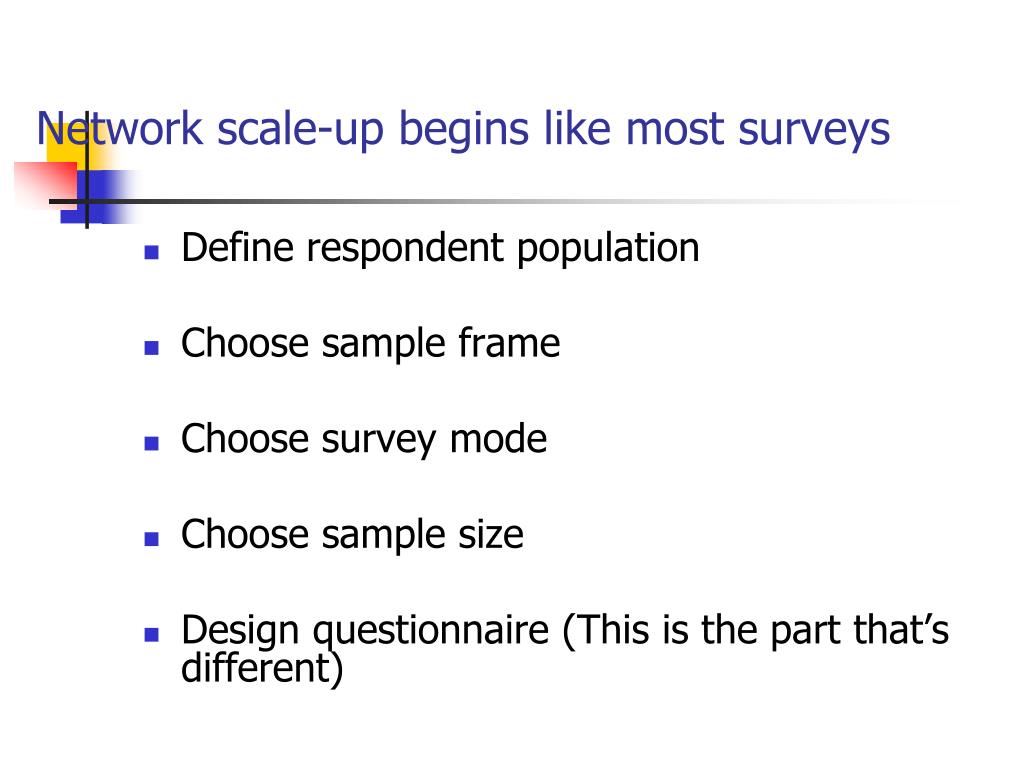
Task: Click the slide title about Network scale-up
Action: [463, 129]
